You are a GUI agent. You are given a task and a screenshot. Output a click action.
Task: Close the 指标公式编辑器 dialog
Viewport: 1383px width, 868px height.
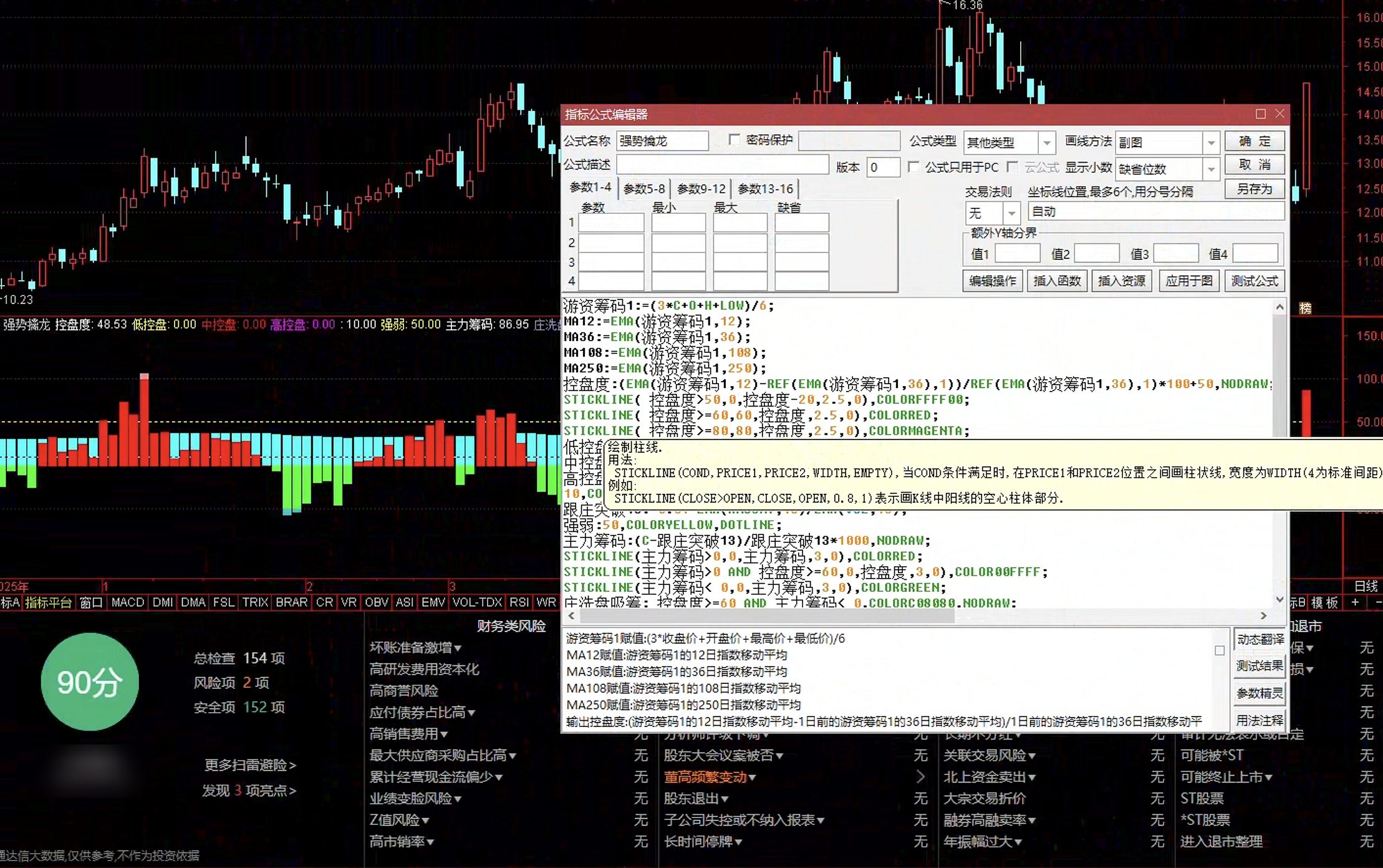point(1279,114)
